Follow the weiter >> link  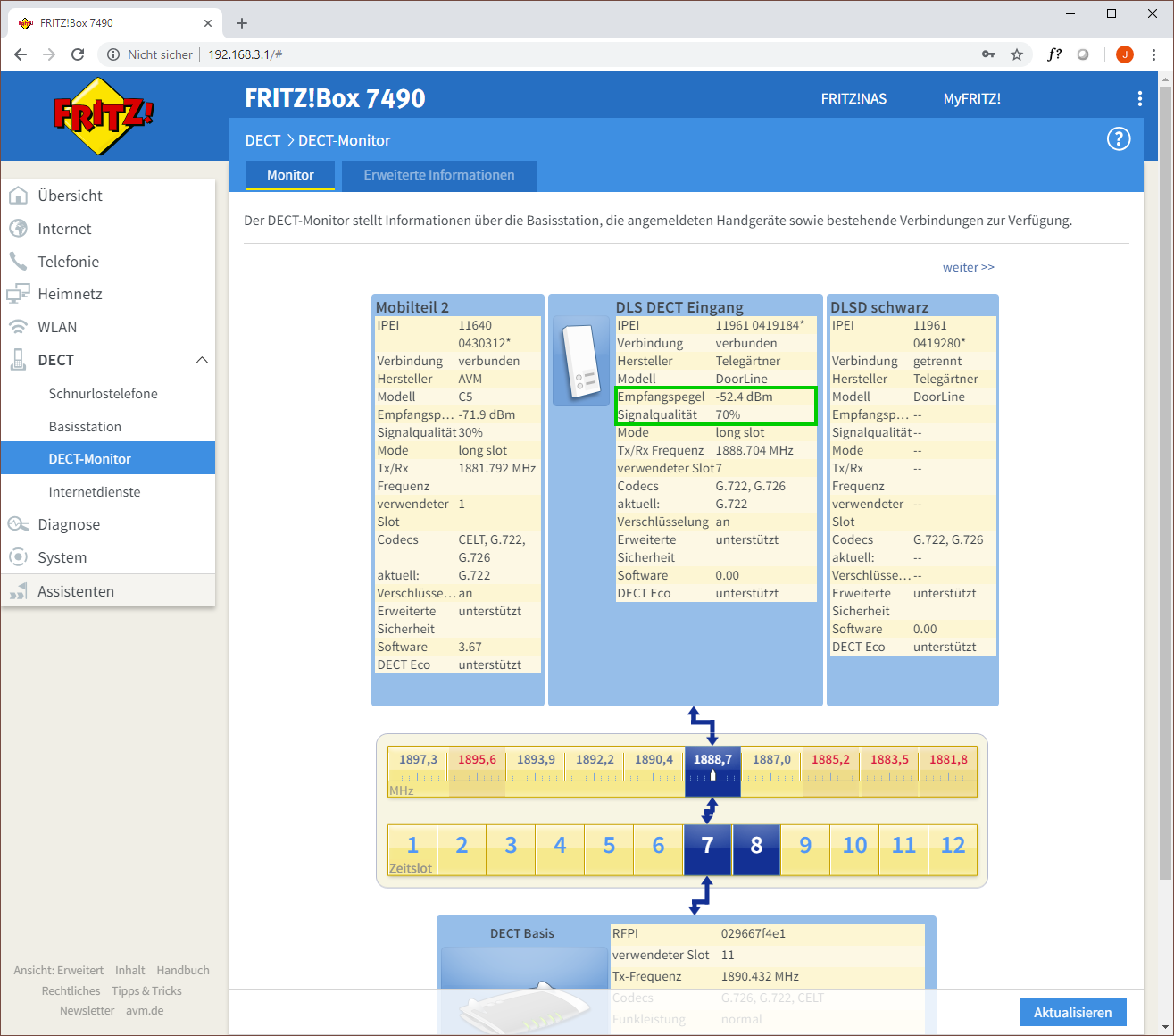pos(968,267)
